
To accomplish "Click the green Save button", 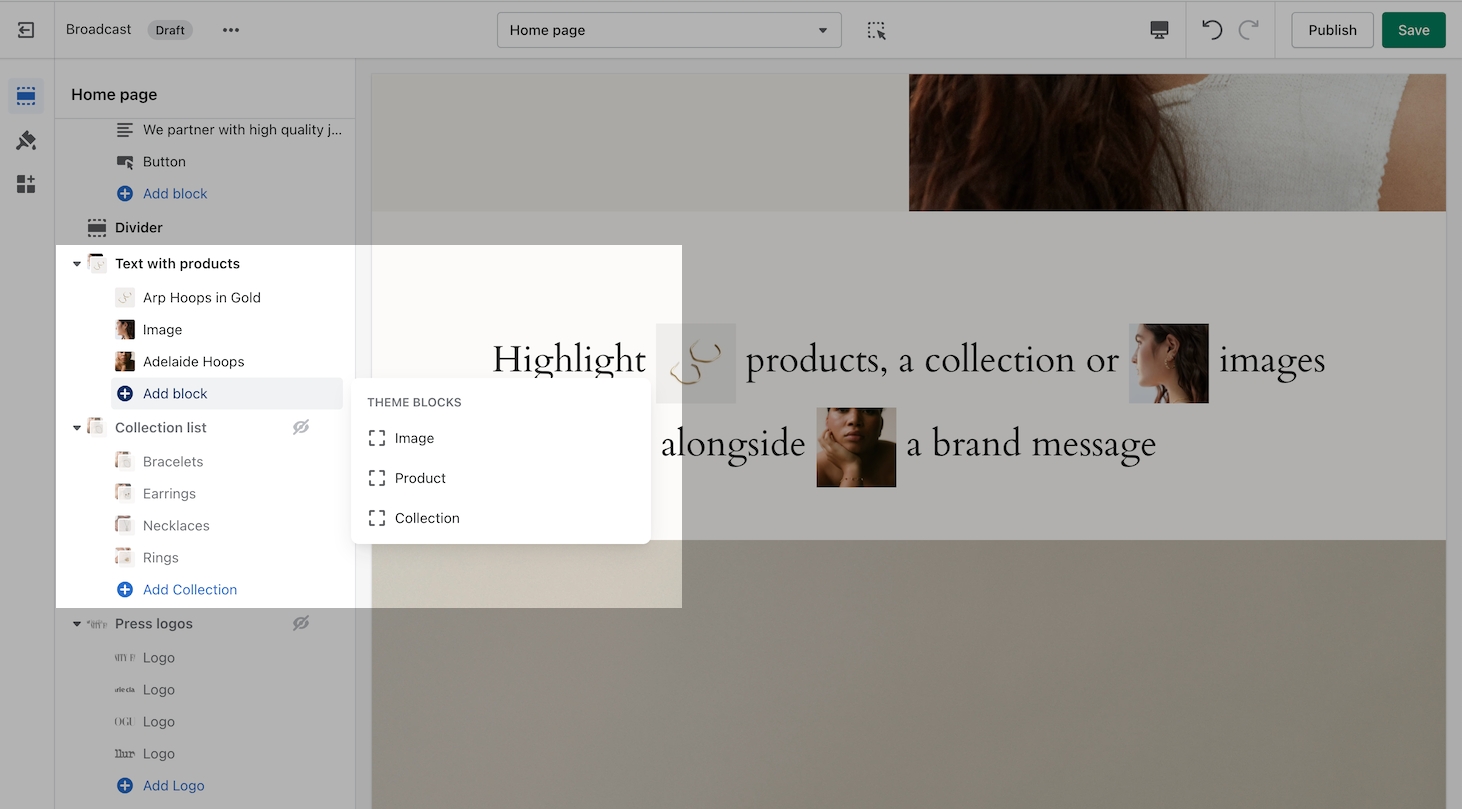I will (1413, 30).
